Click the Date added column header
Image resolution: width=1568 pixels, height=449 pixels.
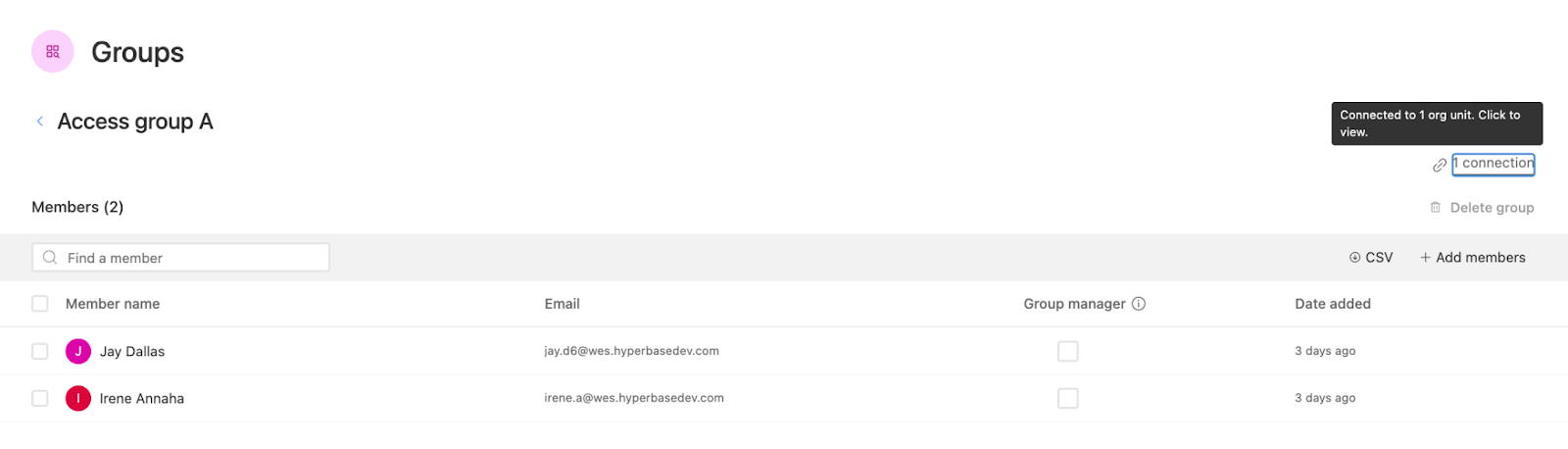click(x=1333, y=304)
